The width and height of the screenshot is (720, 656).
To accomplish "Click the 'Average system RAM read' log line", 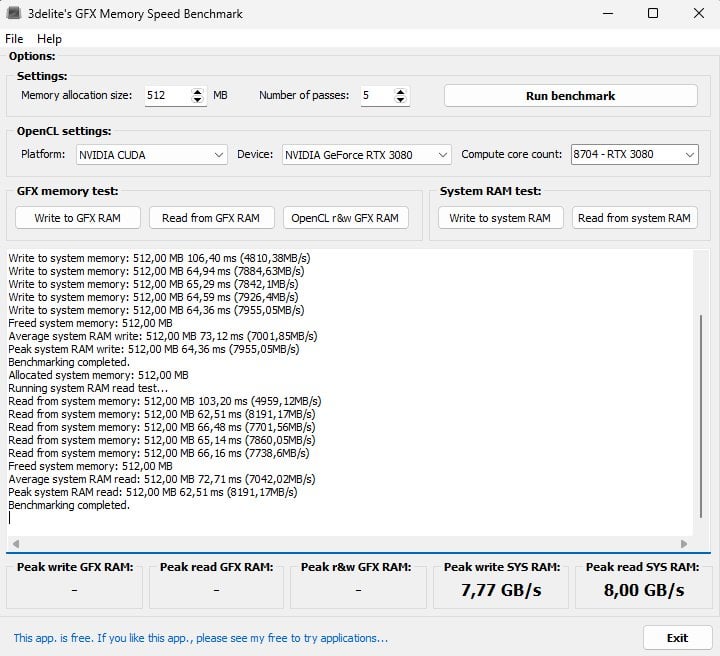I will point(162,479).
